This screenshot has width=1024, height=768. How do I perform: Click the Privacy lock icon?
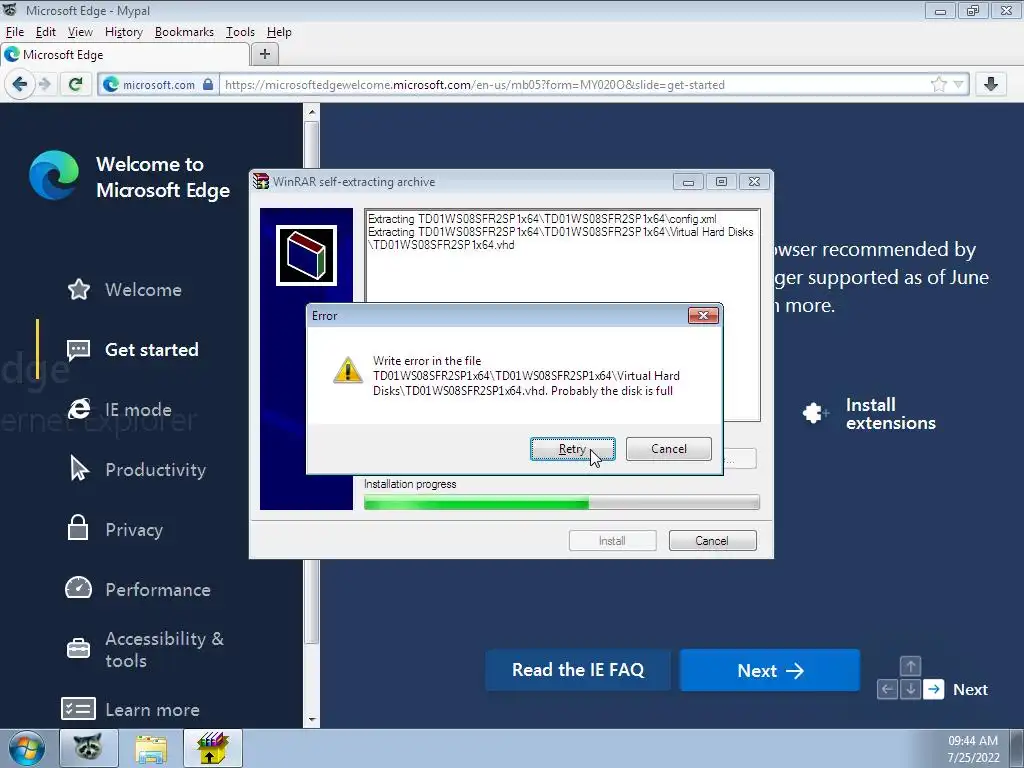coord(78,528)
